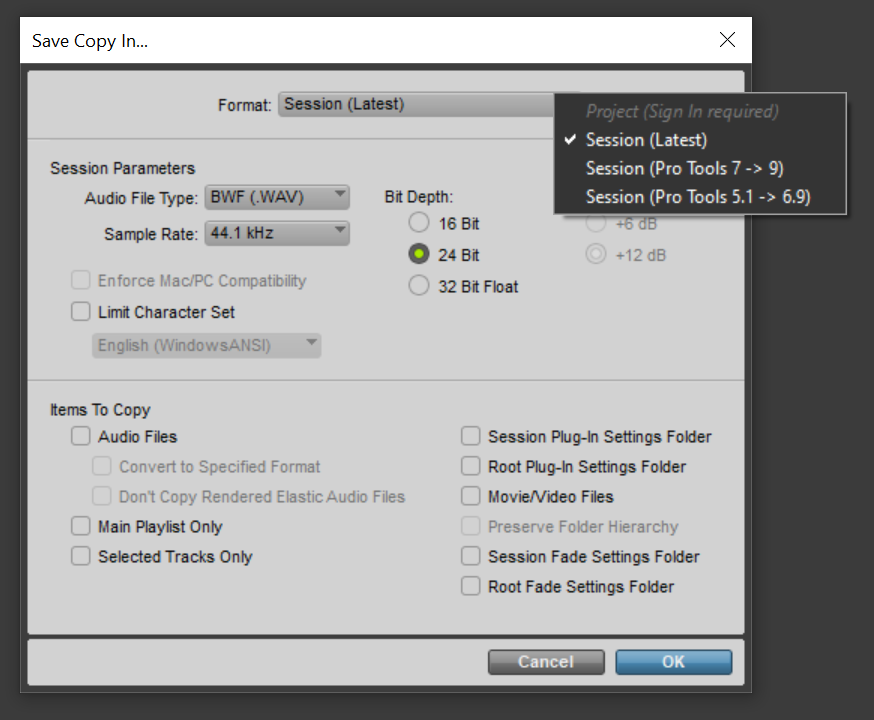The height and width of the screenshot is (720, 874).
Task: Check the Movie/Video Files option
Action: click(x=470, y=496)
